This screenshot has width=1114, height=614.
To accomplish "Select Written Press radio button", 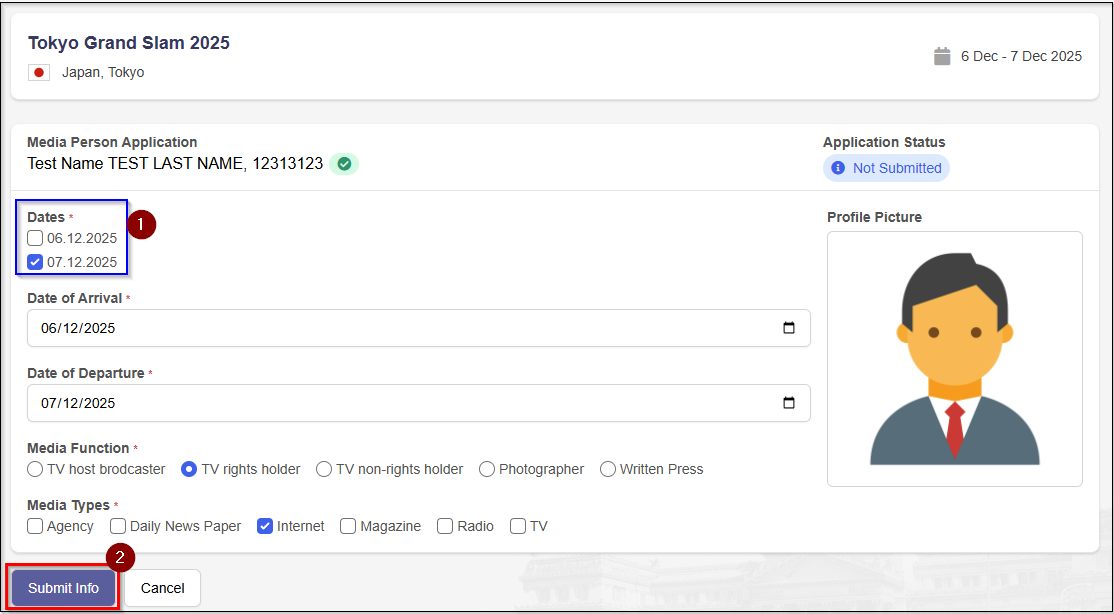I will [608, 469].
